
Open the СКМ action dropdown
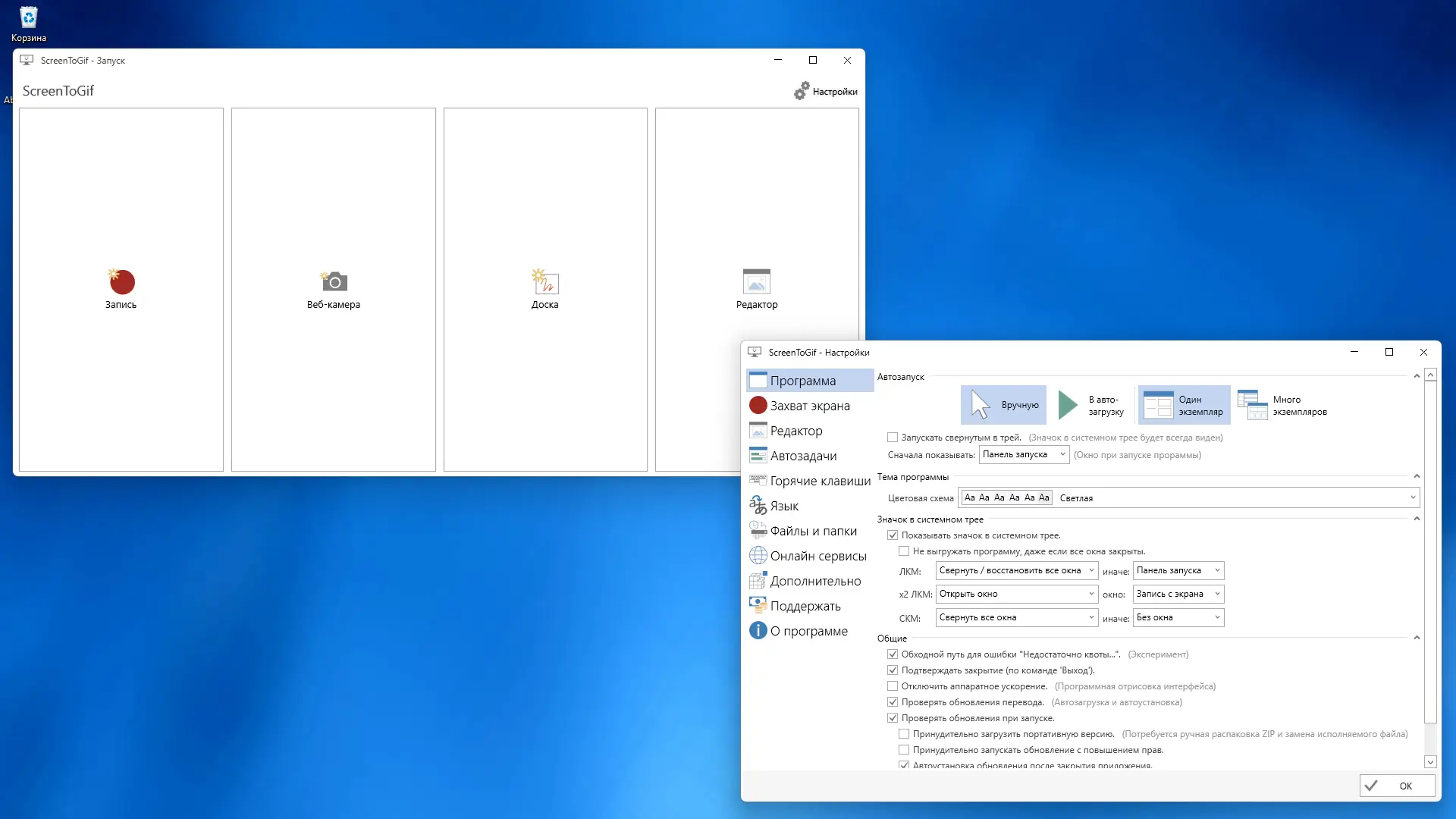1016,617
